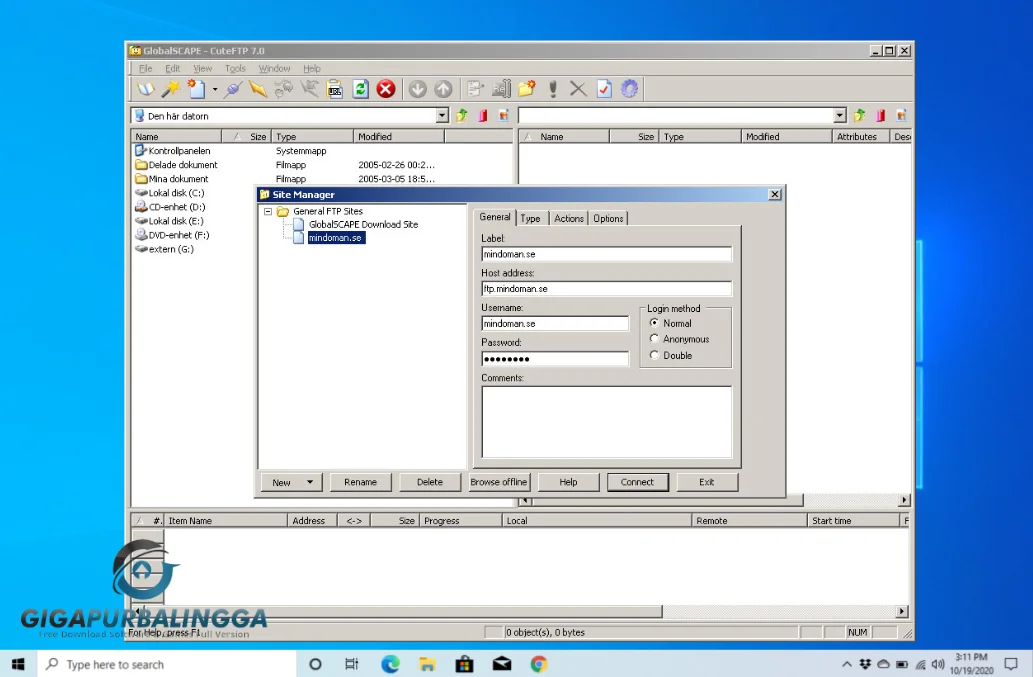Image resolution: width=1033 pixels, height=677 pixels.
Task: Open the Help menu
Action: (x=312, y=68)
